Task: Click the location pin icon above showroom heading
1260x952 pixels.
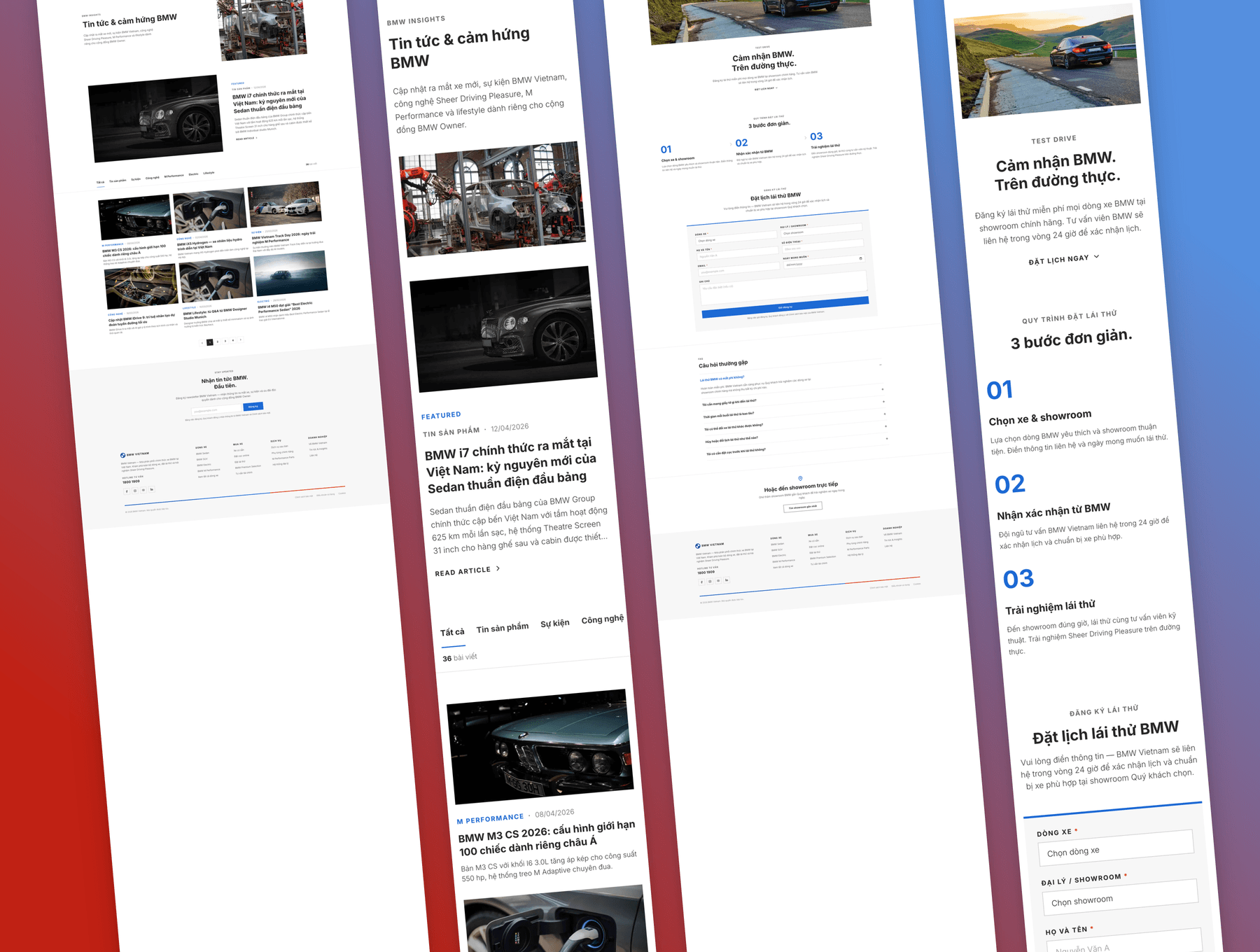Action: [800, 479]
